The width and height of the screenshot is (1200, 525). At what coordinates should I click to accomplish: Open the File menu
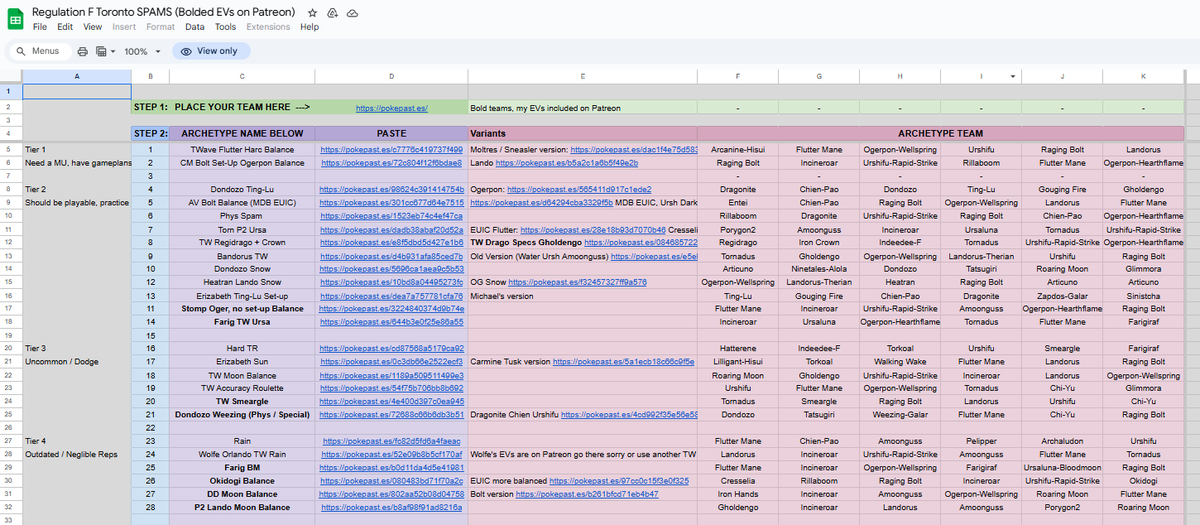coord(40,27)
